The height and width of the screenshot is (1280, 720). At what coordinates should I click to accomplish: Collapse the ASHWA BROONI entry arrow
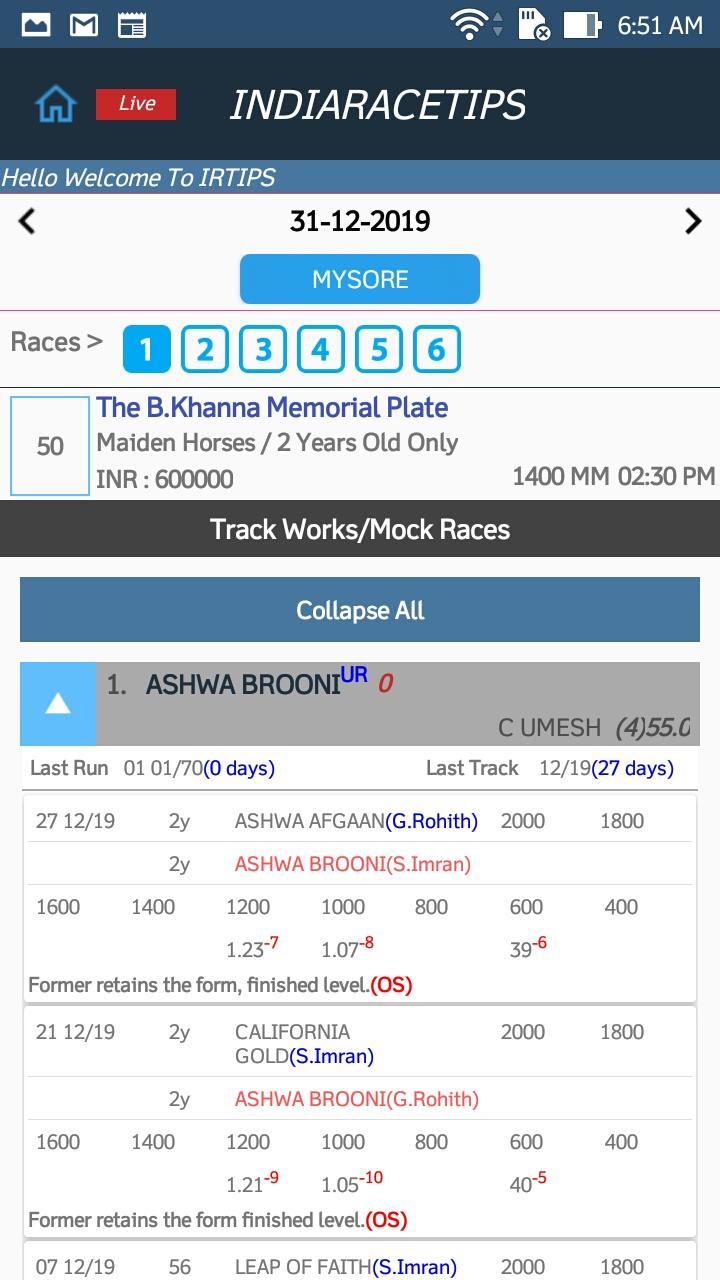click(x=58, y=704)
